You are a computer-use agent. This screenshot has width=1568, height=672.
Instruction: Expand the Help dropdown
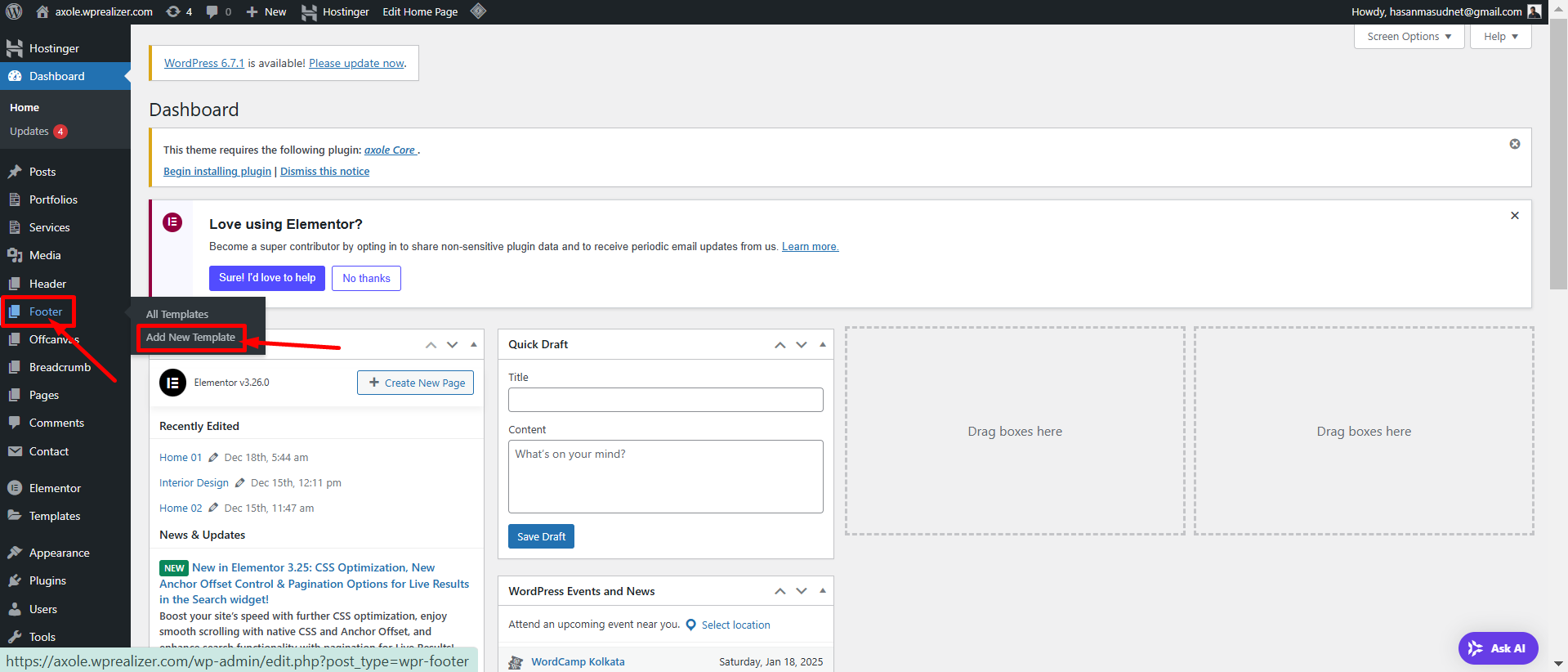[1500, 37]
